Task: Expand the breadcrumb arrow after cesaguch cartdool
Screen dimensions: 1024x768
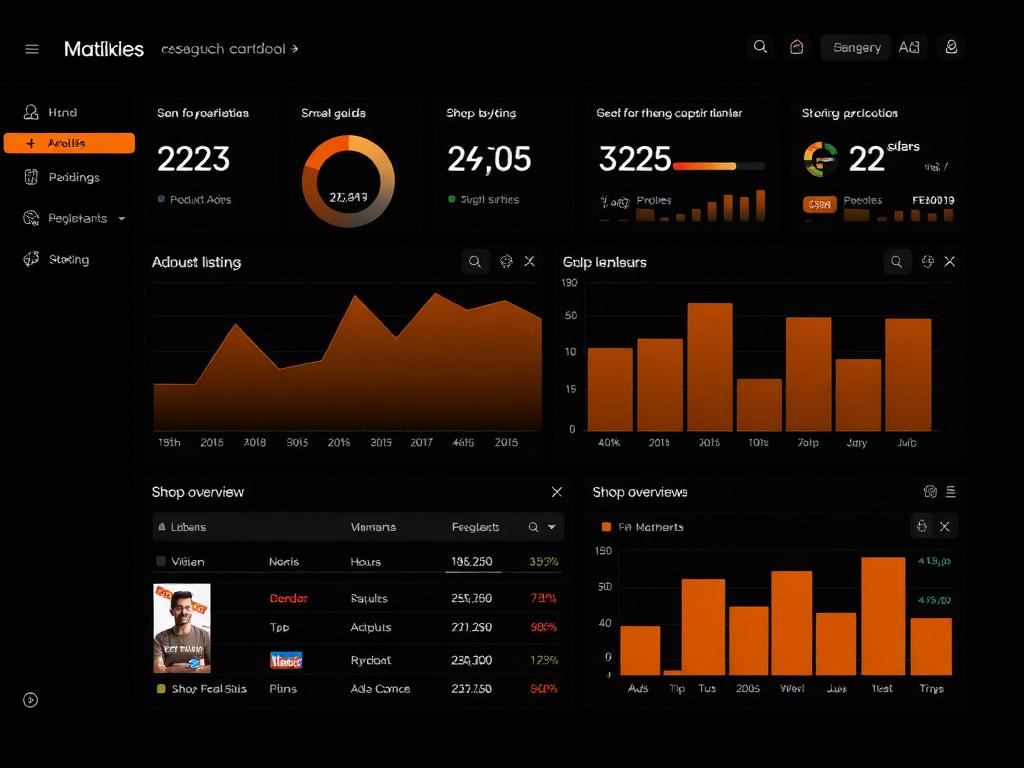Action: [x=295, y=48]
